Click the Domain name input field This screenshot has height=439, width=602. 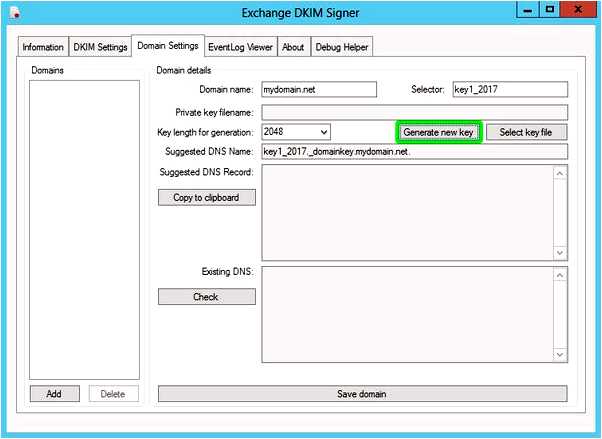pos(319,89)
